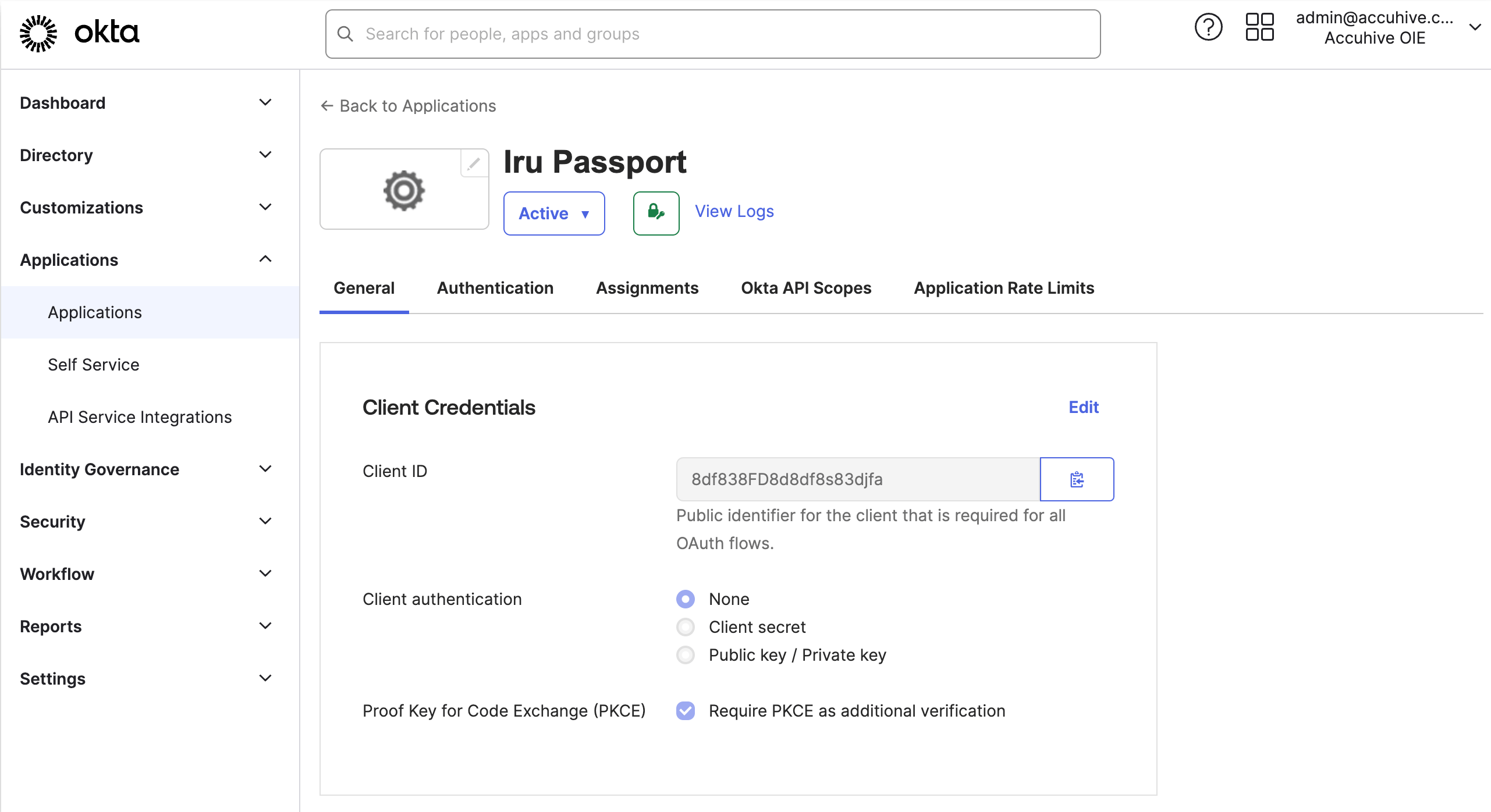Image resolution: width=1491 pixels, height=812 pixels.
Task: Click the Okta logo
Action: point(79,33)
